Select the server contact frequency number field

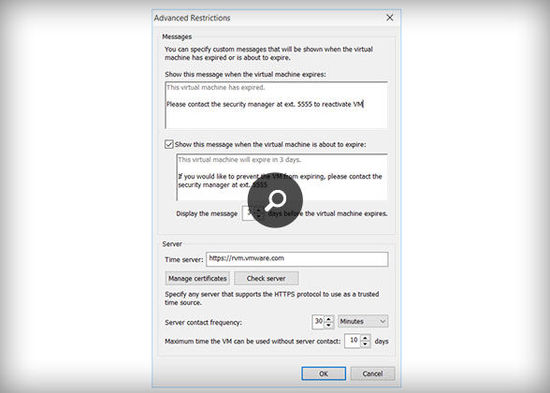[x=318, y=321]
